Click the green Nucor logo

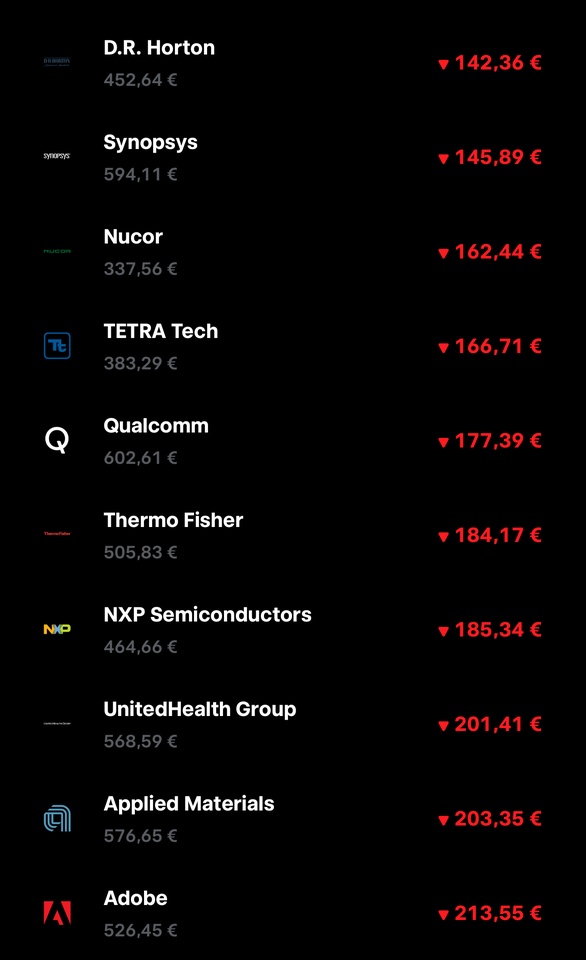57,251
